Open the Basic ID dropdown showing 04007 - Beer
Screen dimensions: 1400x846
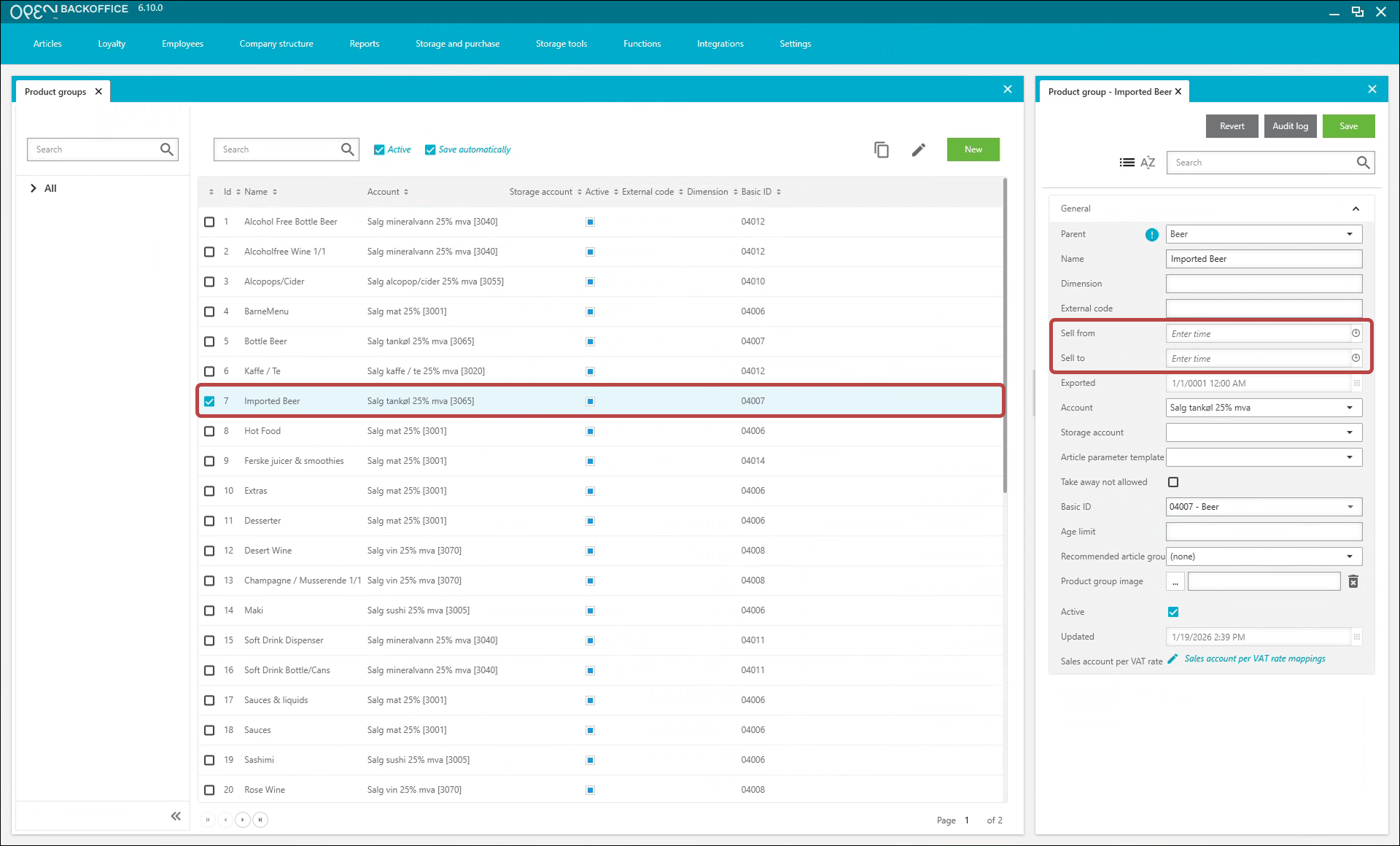pyautogui.click(x=1264, y=507)
